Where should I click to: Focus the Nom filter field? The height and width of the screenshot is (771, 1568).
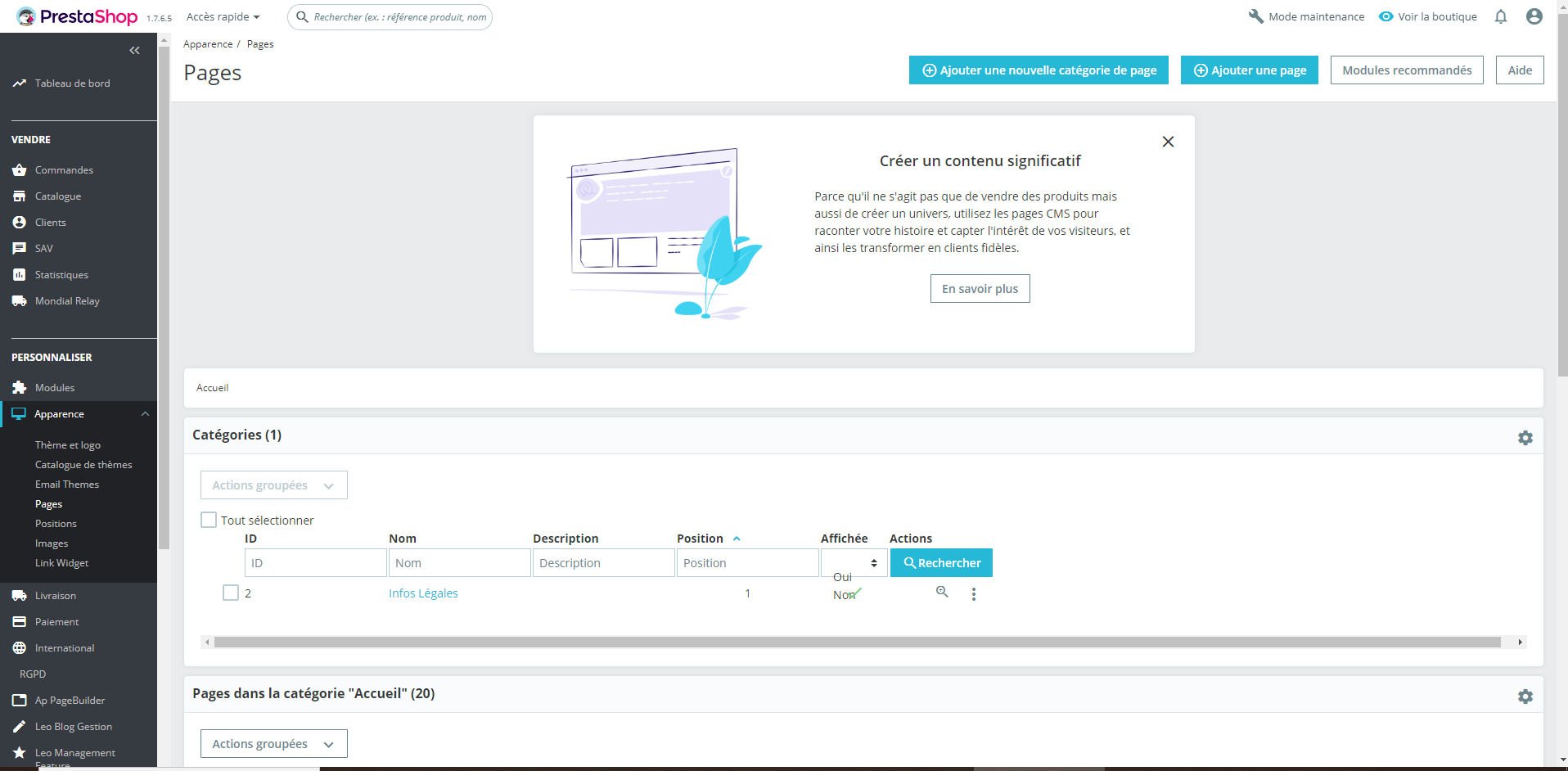[459, 563]
